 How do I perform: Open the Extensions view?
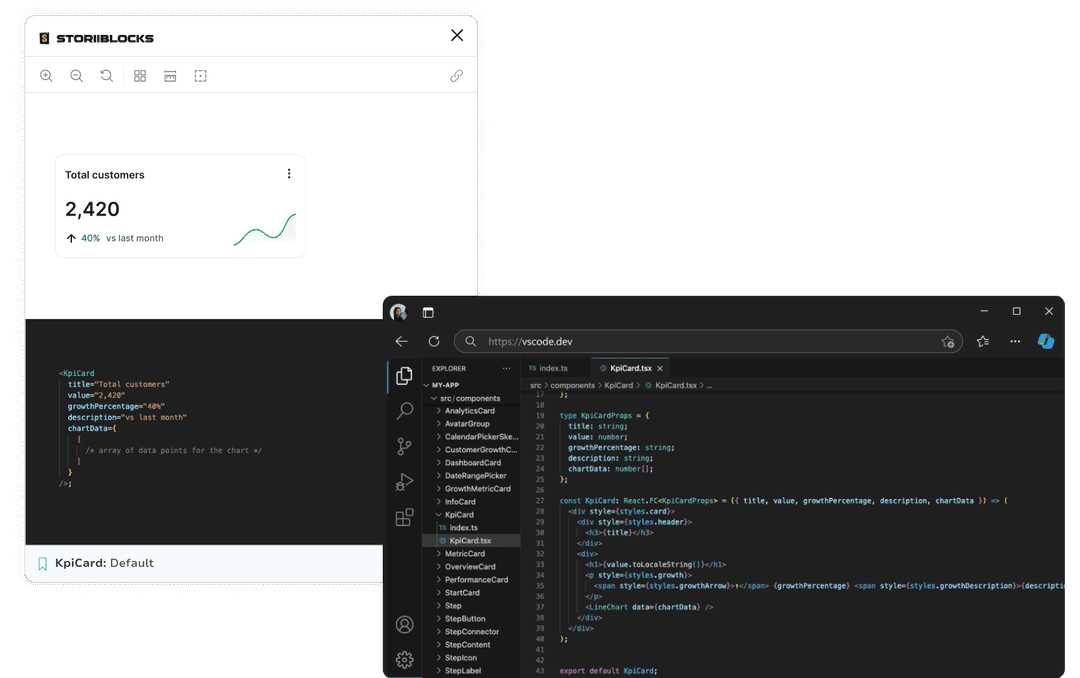(x=404, y=517)
